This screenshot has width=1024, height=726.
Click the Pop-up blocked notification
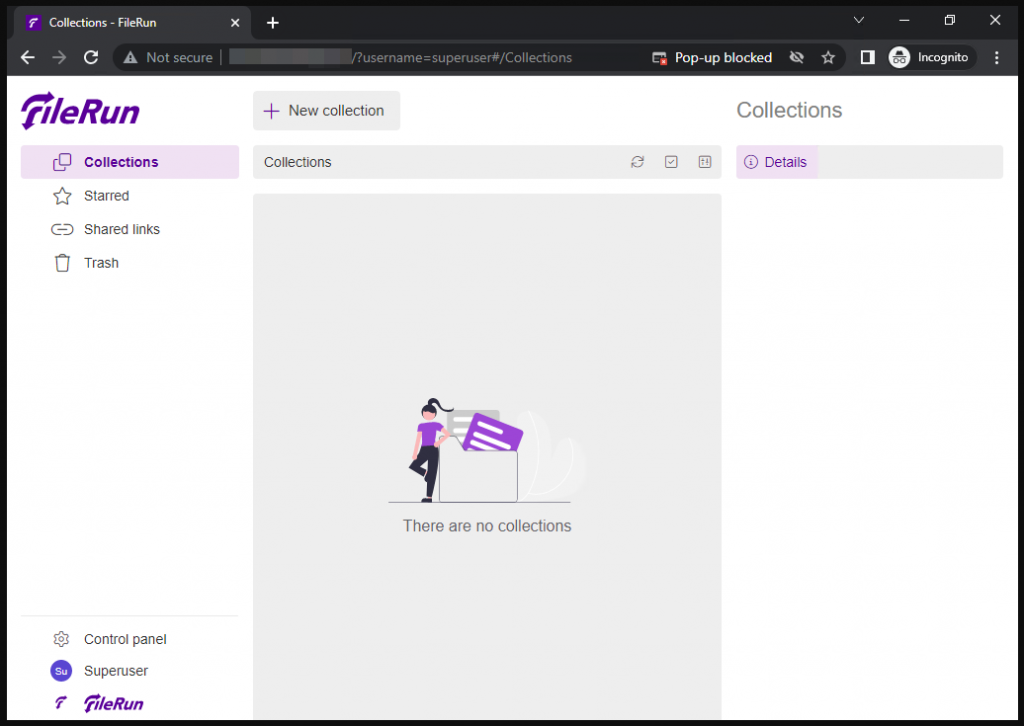(x=711, y=58)
